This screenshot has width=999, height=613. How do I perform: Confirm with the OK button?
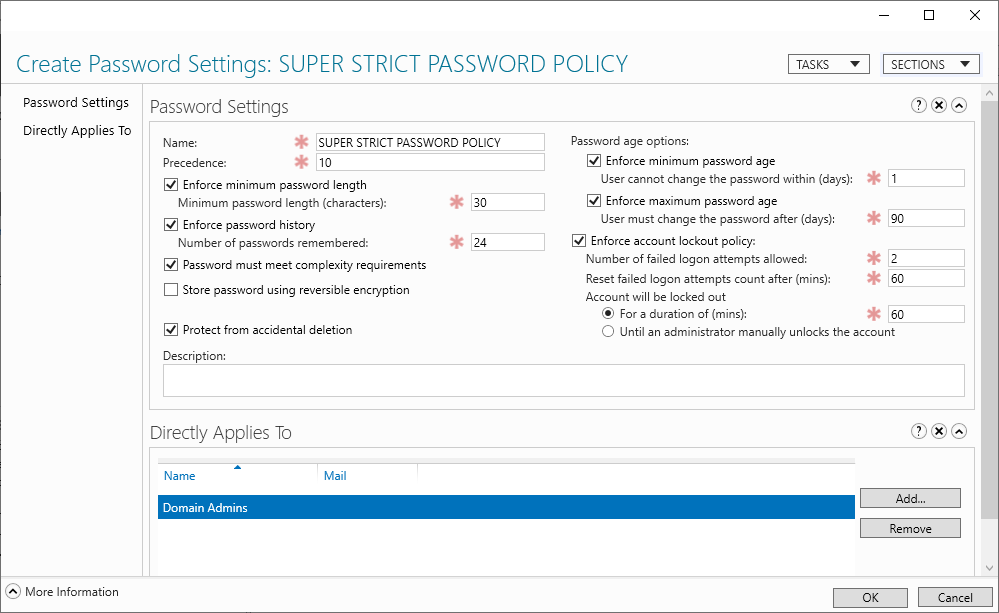pyautogui.click(x=870, y=598)
